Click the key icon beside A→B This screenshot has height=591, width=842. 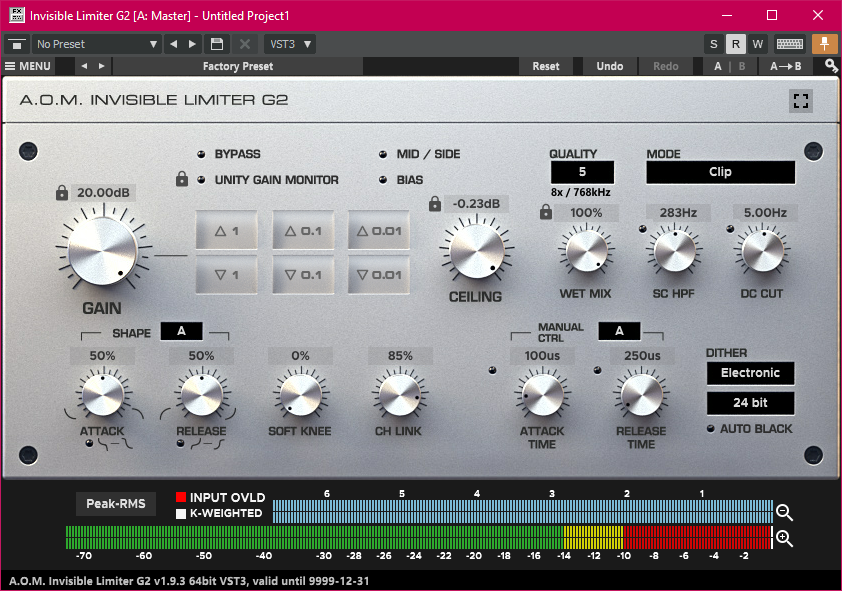(831, 66)
